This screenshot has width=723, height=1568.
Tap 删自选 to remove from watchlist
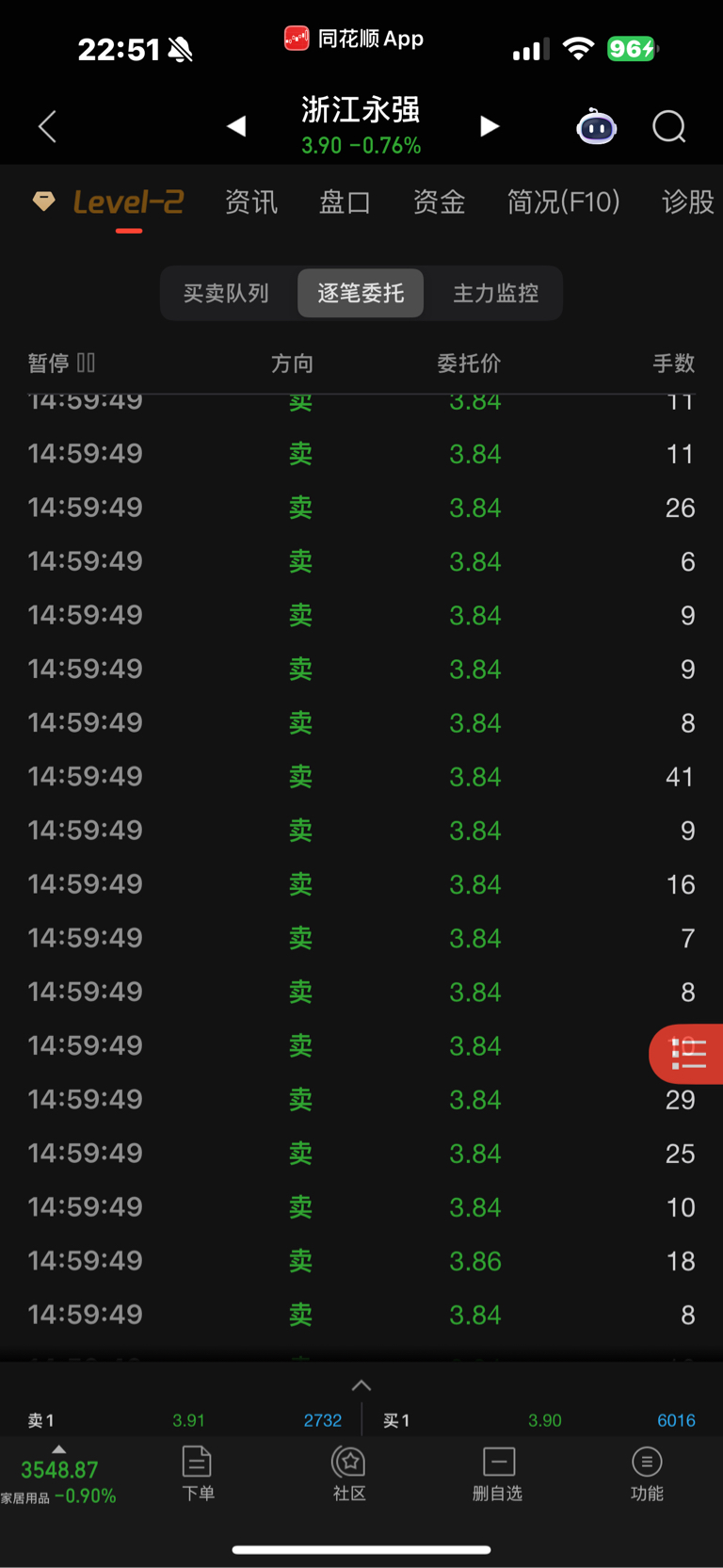tap(497, 1474)
